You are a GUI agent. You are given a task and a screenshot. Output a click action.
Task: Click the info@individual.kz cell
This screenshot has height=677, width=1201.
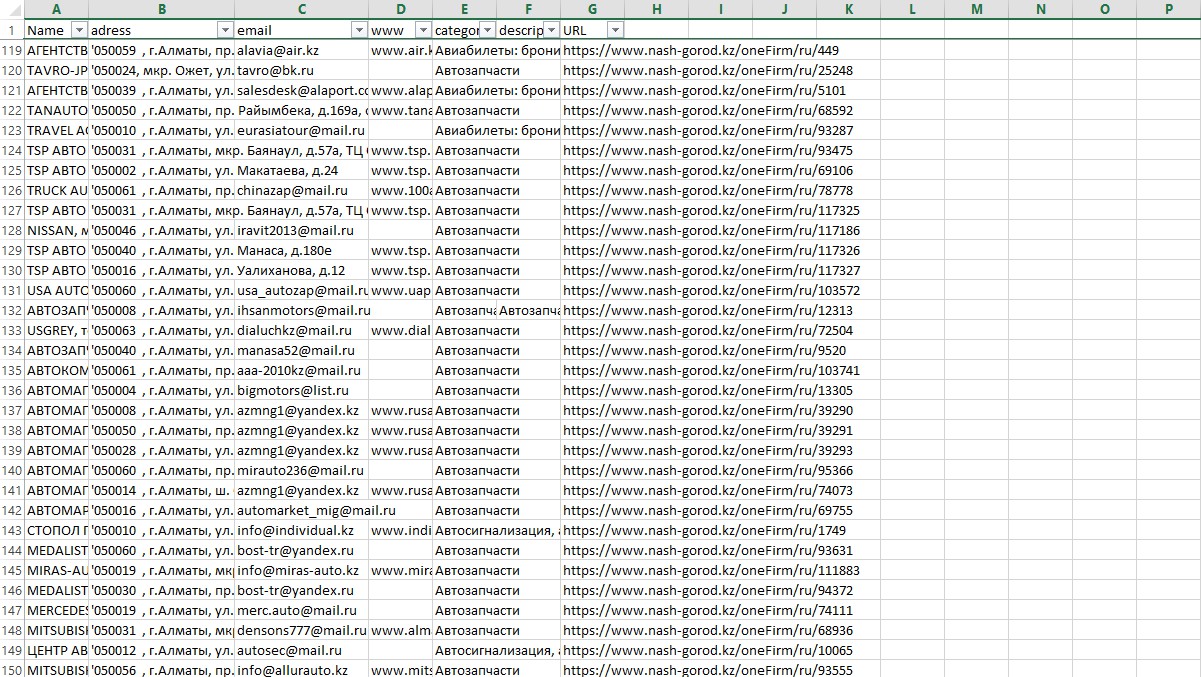301,530
